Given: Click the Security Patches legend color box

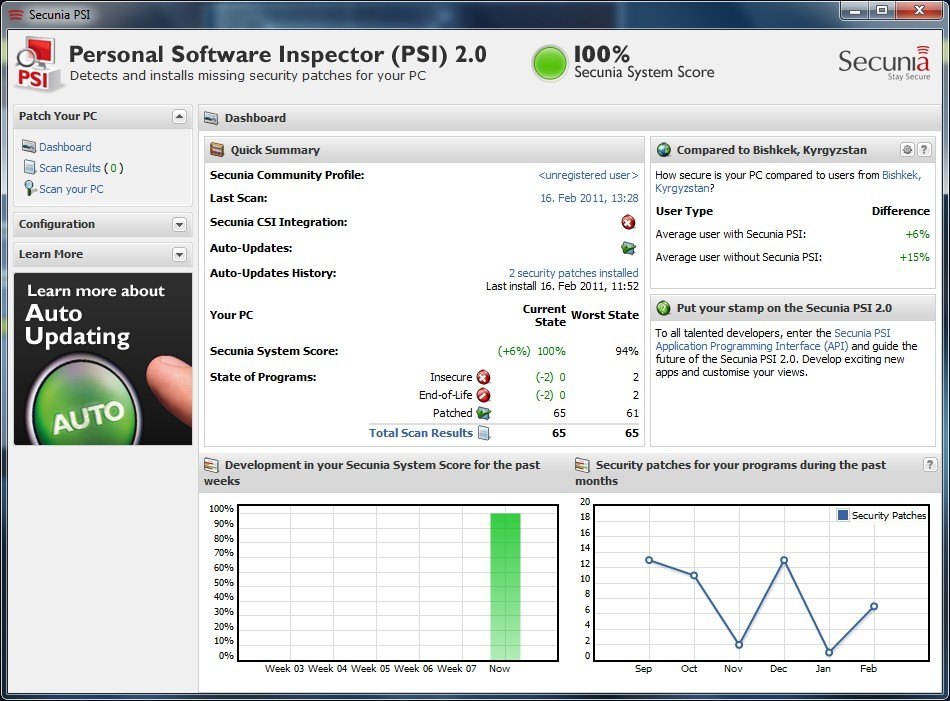Looking at the screenshot, I should point(843,515).
